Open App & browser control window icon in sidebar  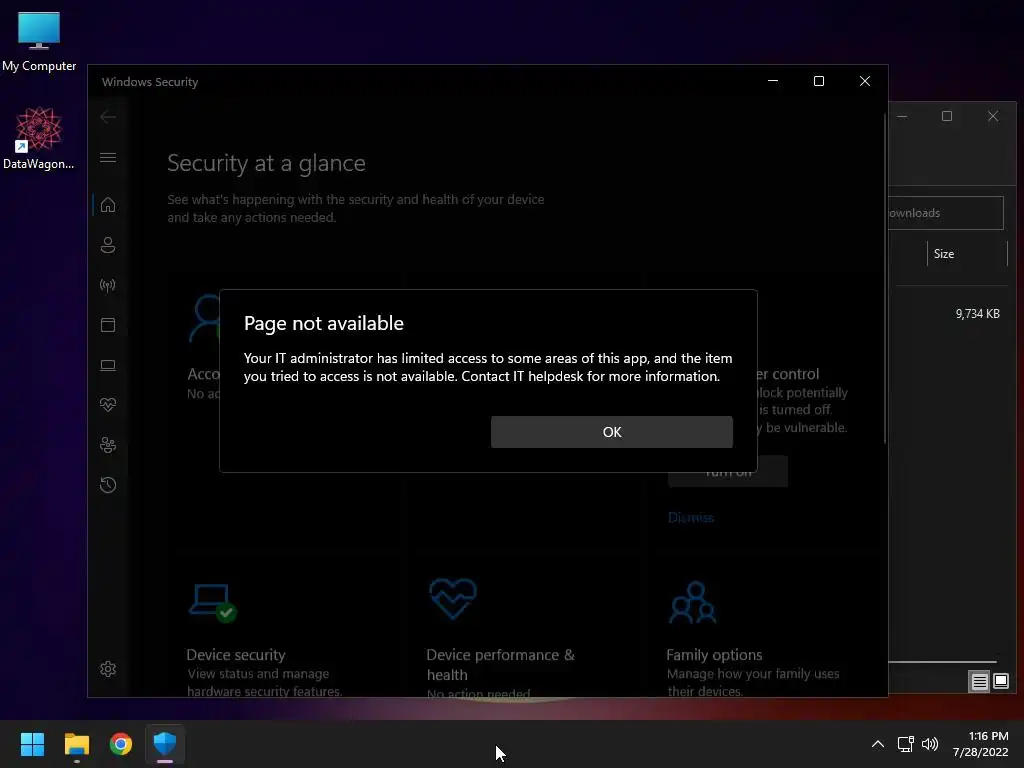[108, 325]
